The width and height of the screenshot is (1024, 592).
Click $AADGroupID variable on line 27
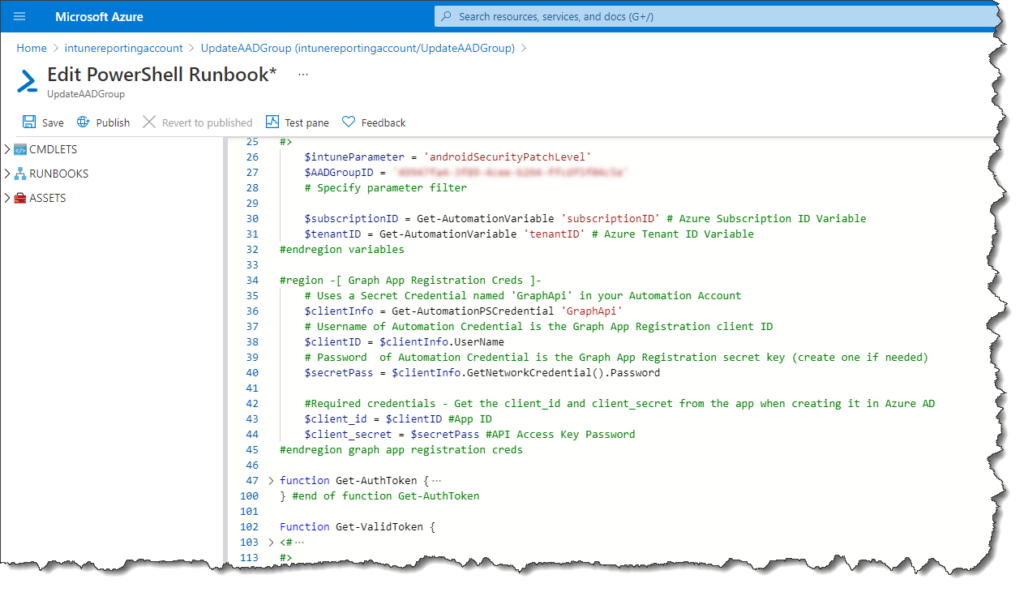(x=338, y=173)
